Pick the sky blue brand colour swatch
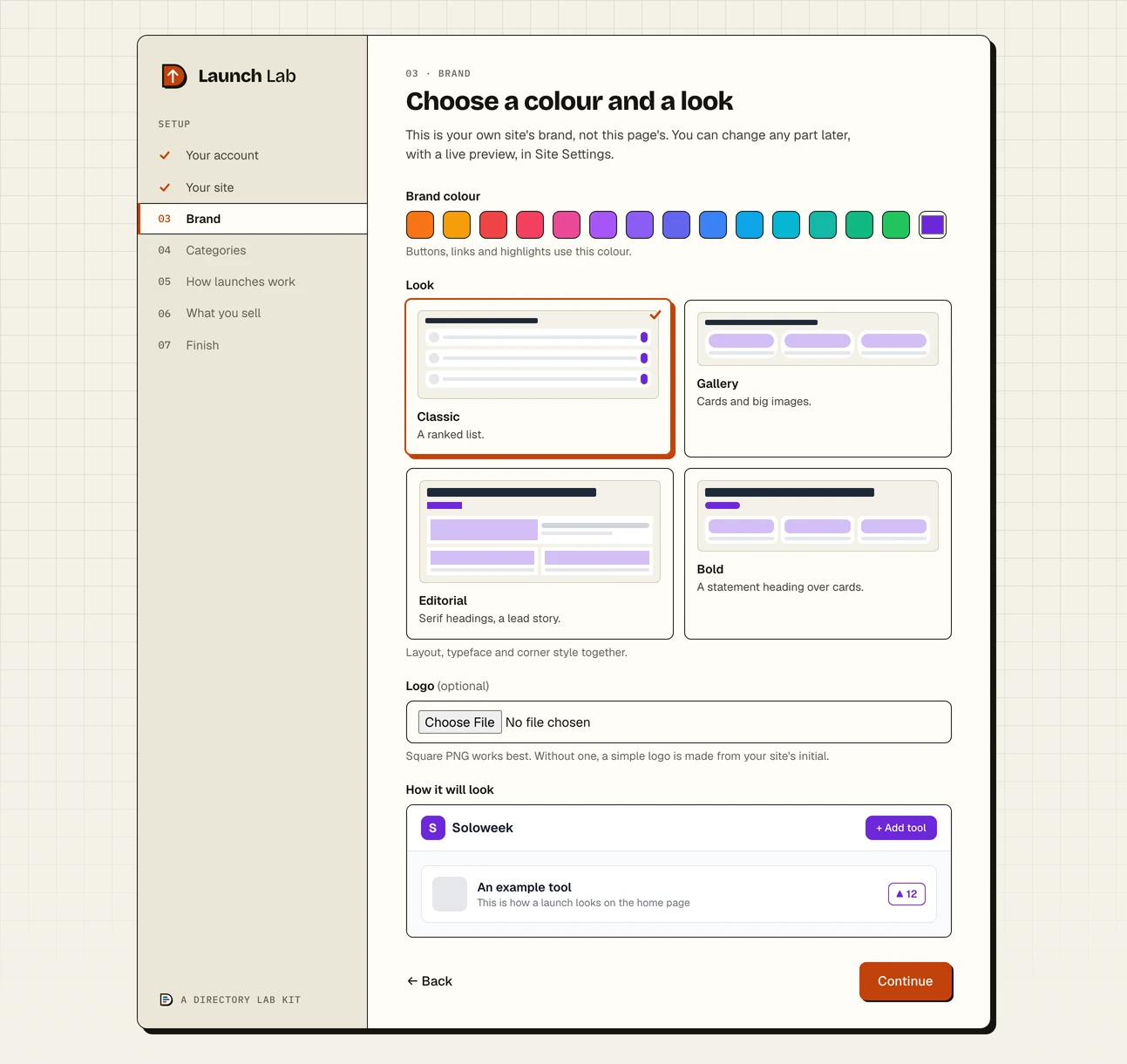 (750, 225)
